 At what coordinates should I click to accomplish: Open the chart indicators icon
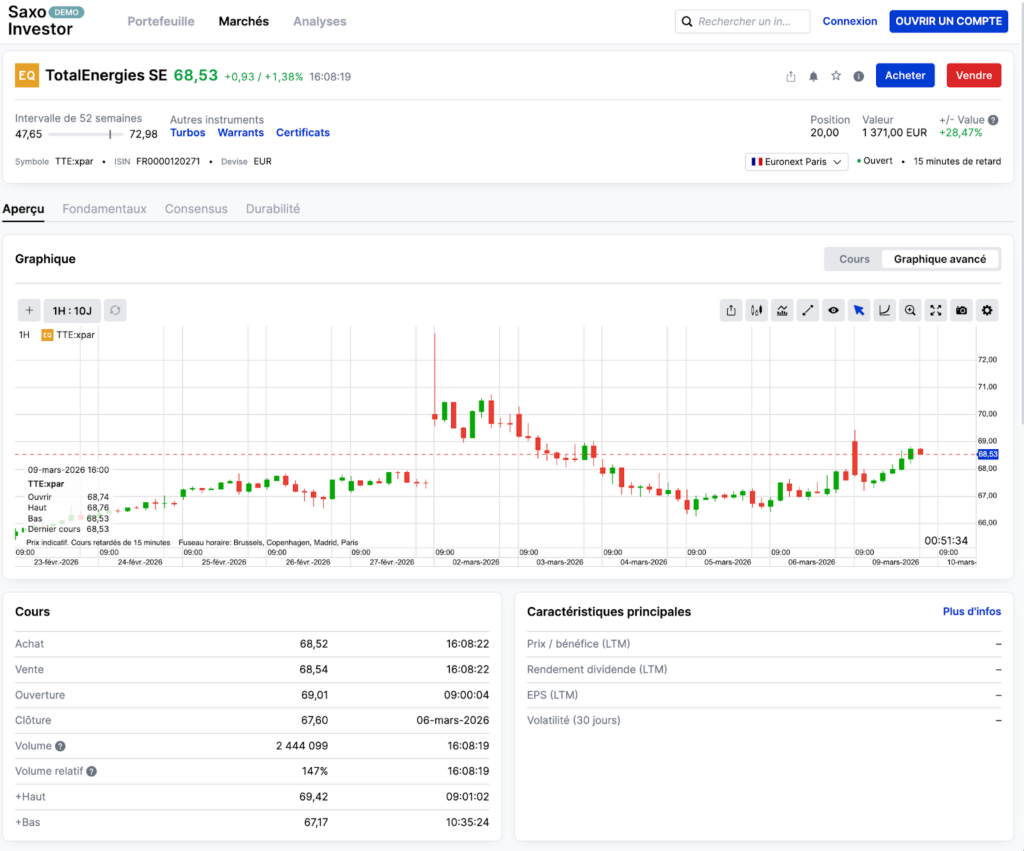783,310
